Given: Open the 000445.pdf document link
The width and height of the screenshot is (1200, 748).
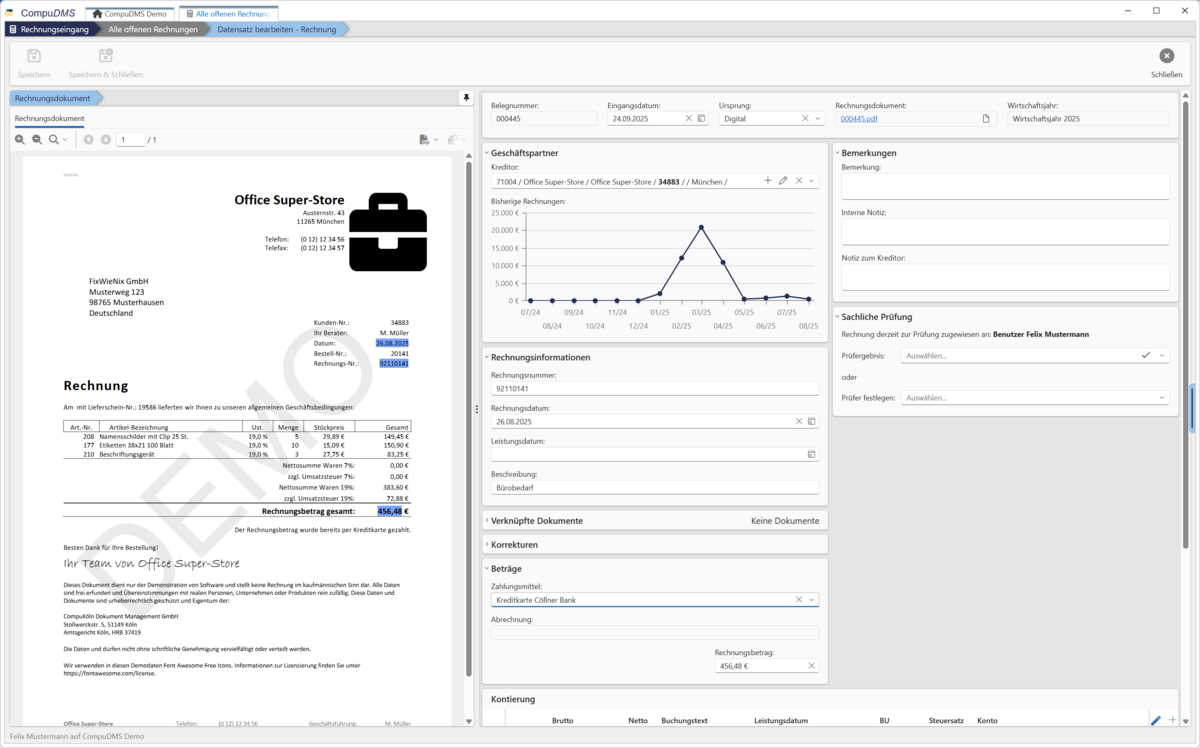Looking at the screenshot, I should pyautogui.click(x=860, y=118).
